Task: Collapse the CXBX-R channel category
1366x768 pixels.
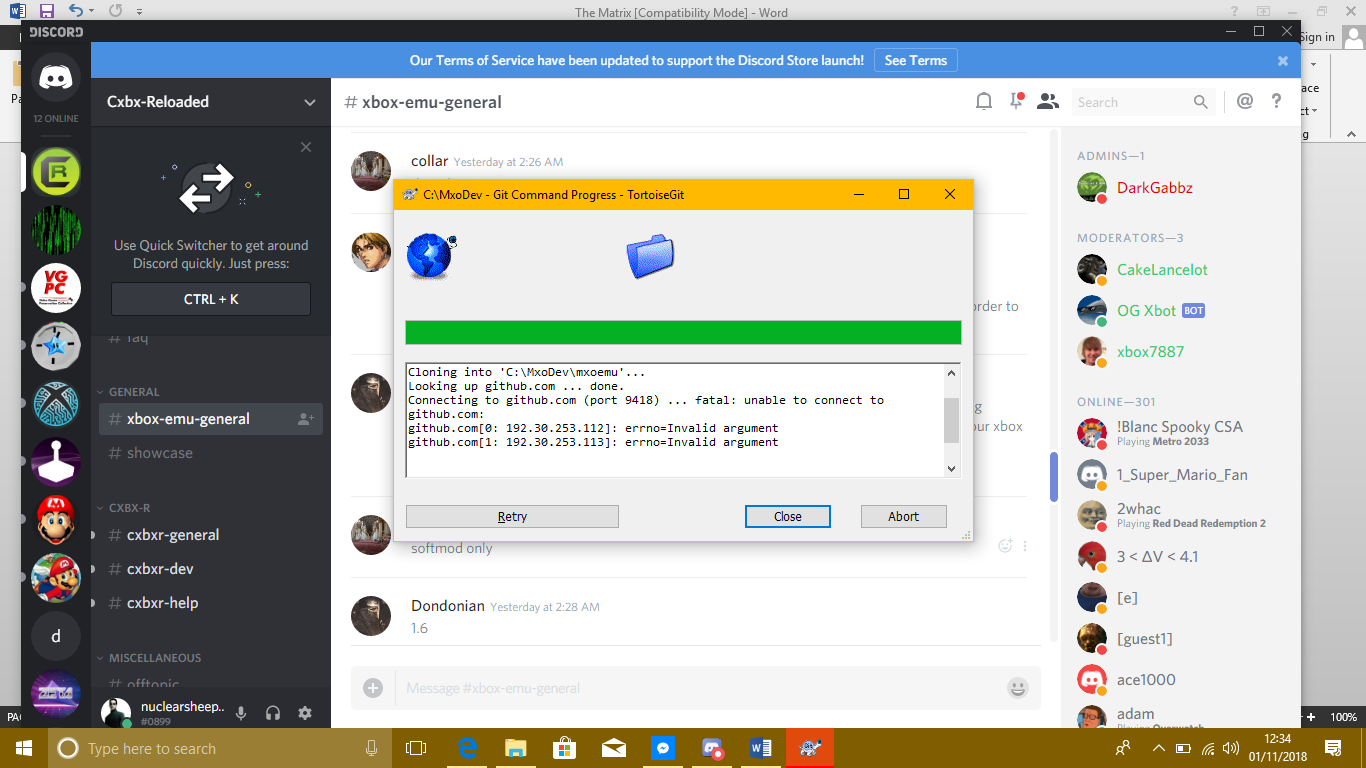Action: click(129, 508)
